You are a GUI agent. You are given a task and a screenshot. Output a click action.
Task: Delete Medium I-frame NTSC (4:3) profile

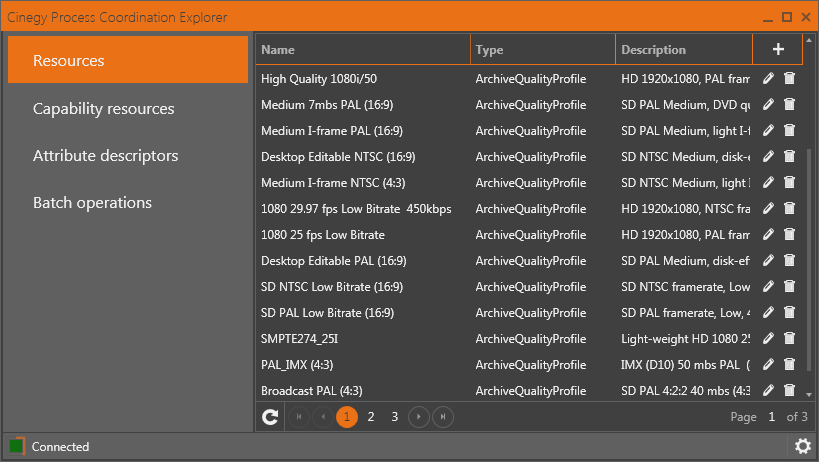789,182
